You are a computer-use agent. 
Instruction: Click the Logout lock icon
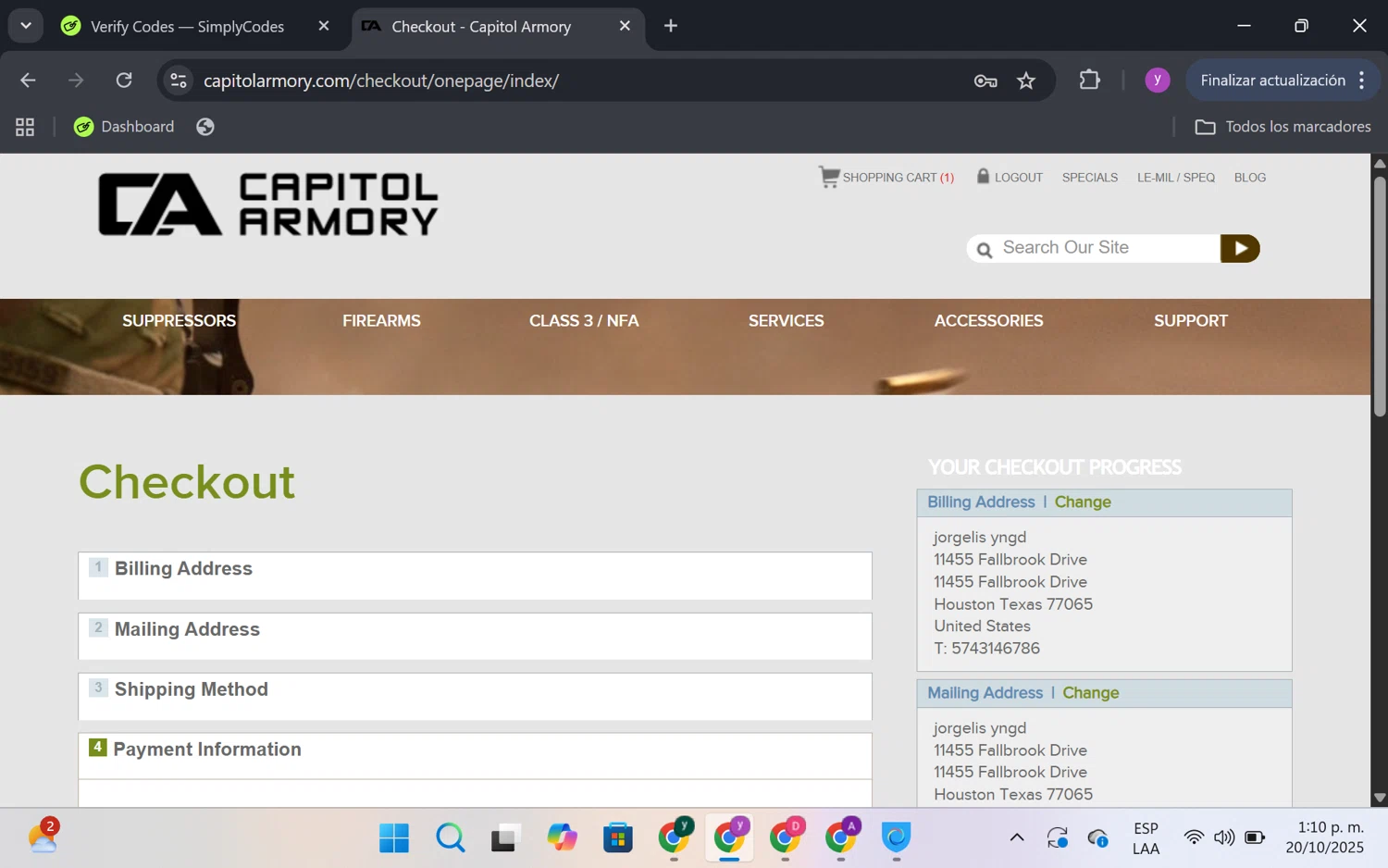coord(983,175)
